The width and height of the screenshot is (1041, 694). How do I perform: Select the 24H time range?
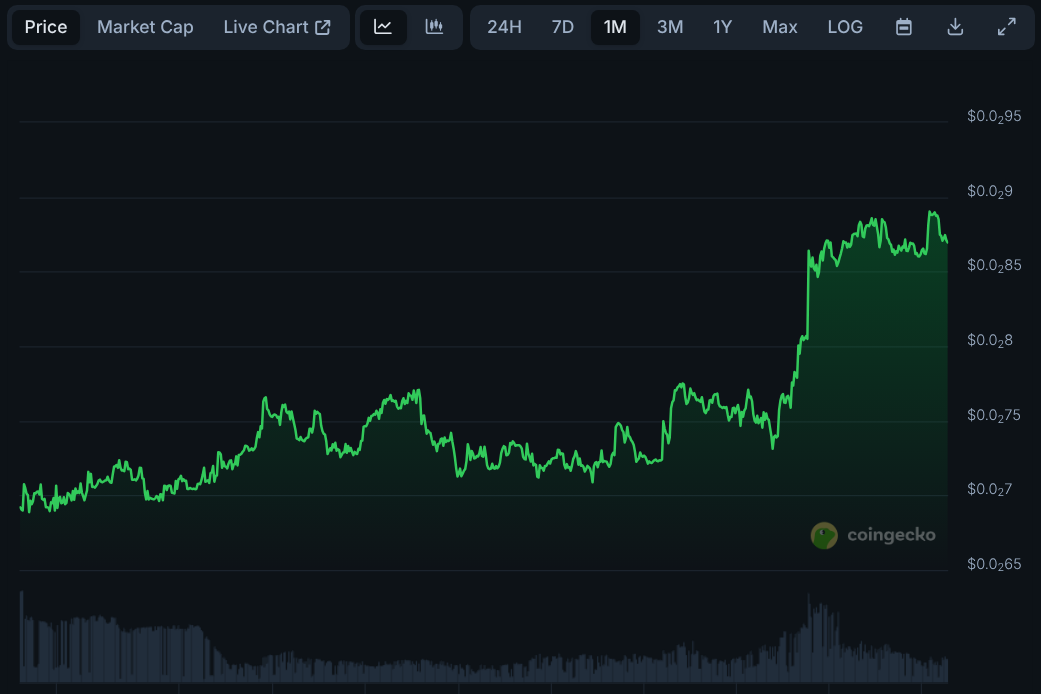coord(504,27)
